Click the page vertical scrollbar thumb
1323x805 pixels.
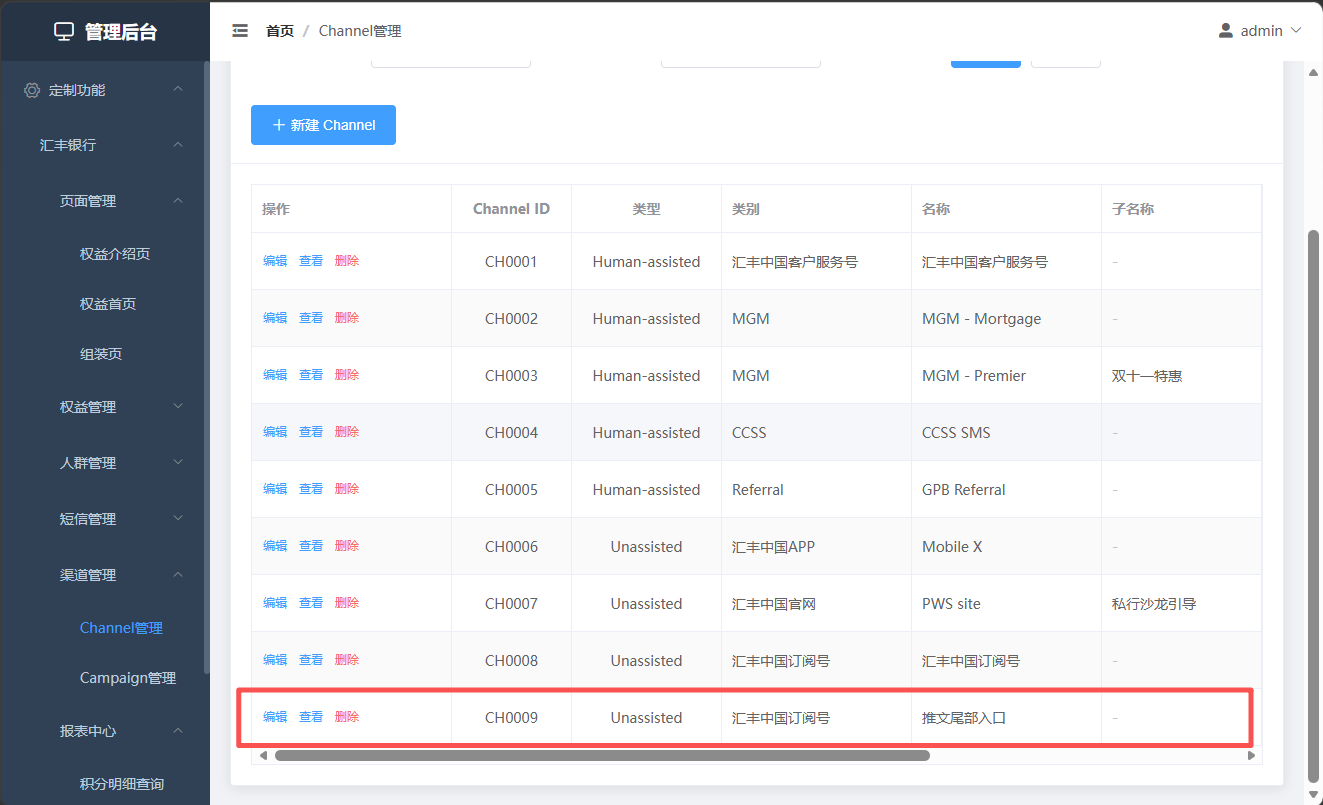(1314, 505)
